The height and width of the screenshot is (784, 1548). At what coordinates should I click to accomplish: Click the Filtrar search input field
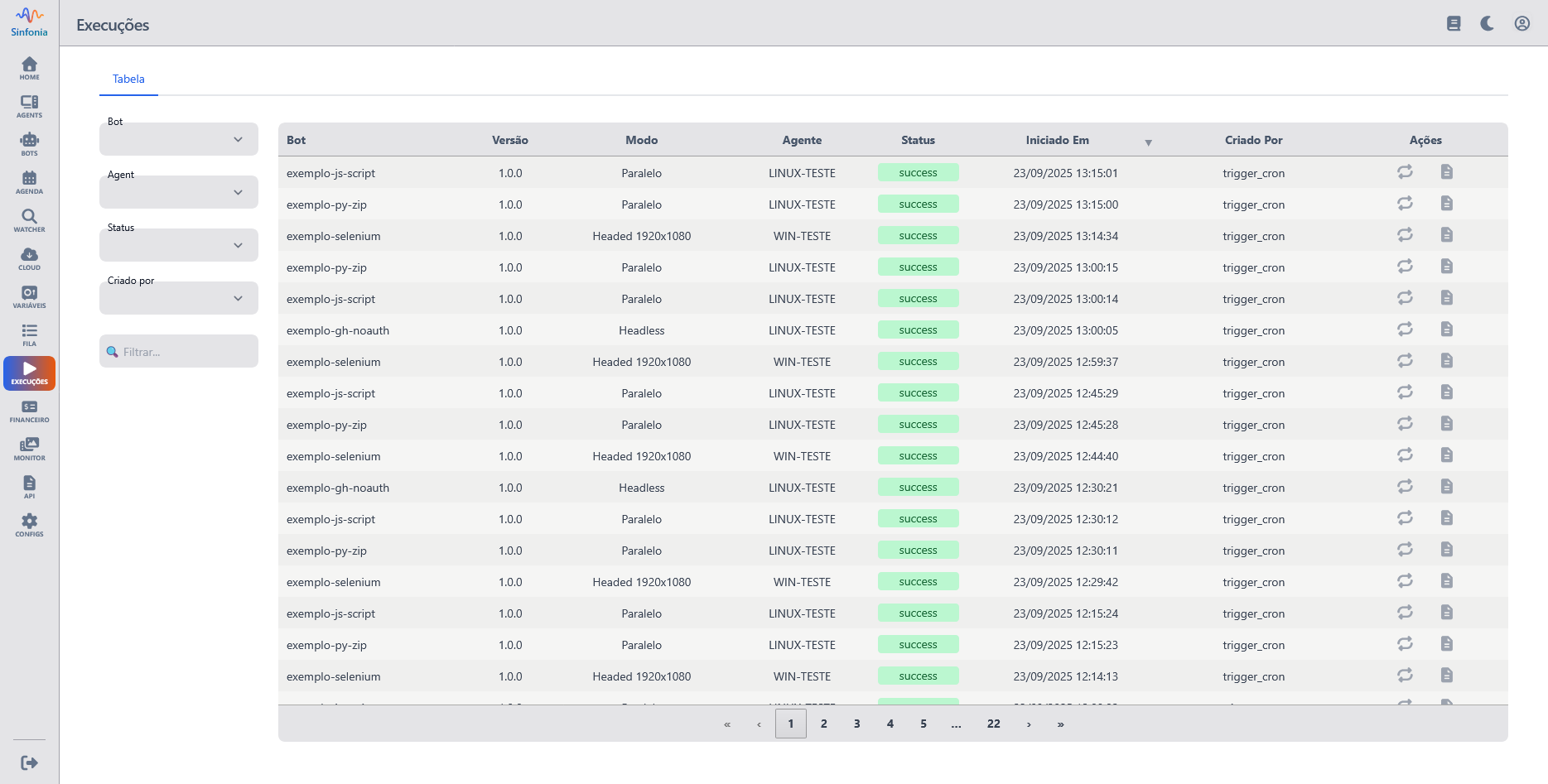(x=186, y=352)
